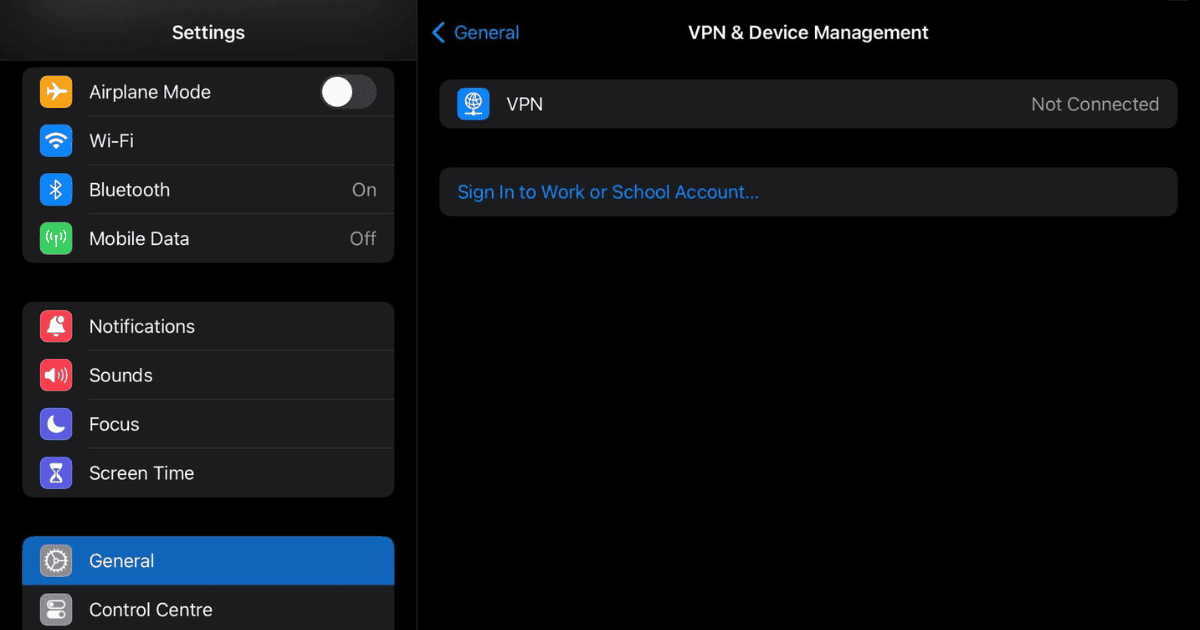Tap the General gear icon
Screen dimensions: 1200x630
tap(56, 561)
